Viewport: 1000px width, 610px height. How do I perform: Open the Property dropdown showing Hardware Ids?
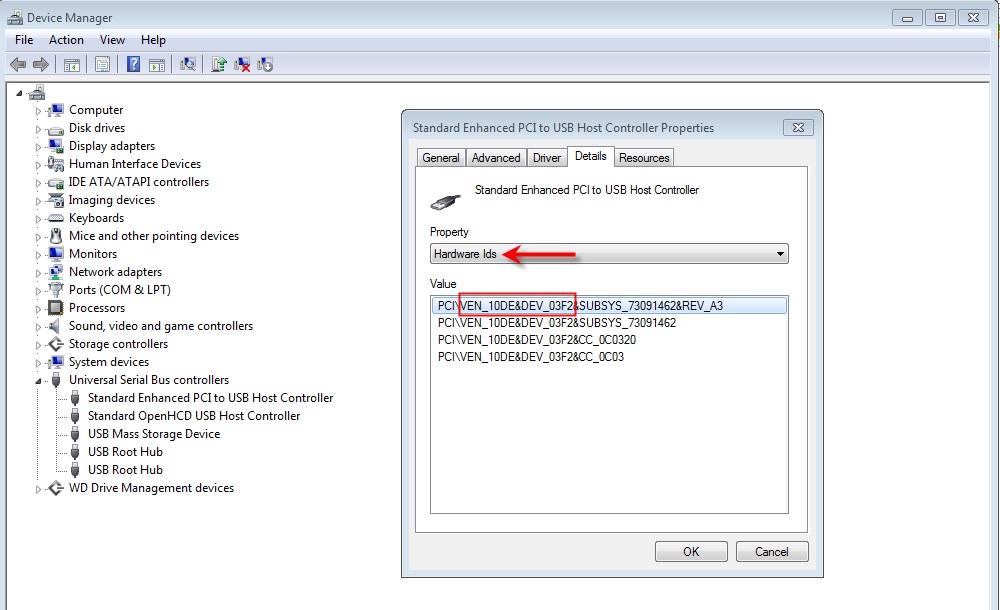click(x=609, y=254)
